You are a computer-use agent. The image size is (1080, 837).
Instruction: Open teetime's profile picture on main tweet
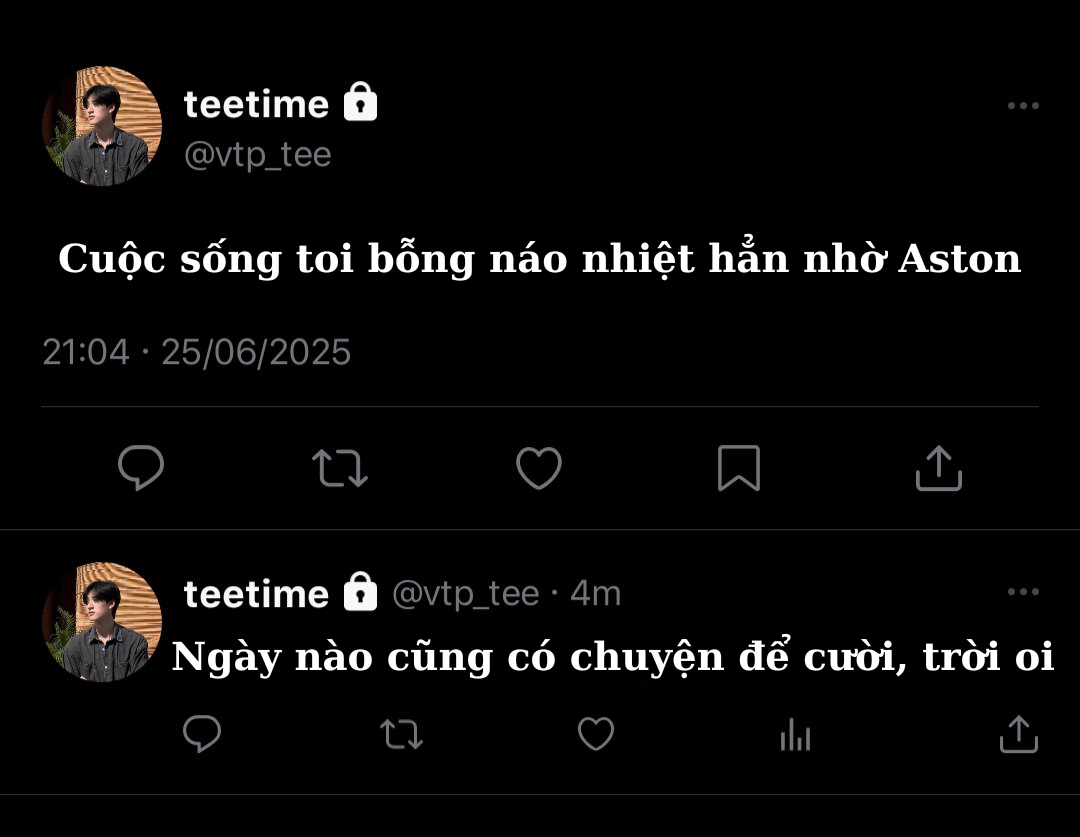[x=102, y=126]
